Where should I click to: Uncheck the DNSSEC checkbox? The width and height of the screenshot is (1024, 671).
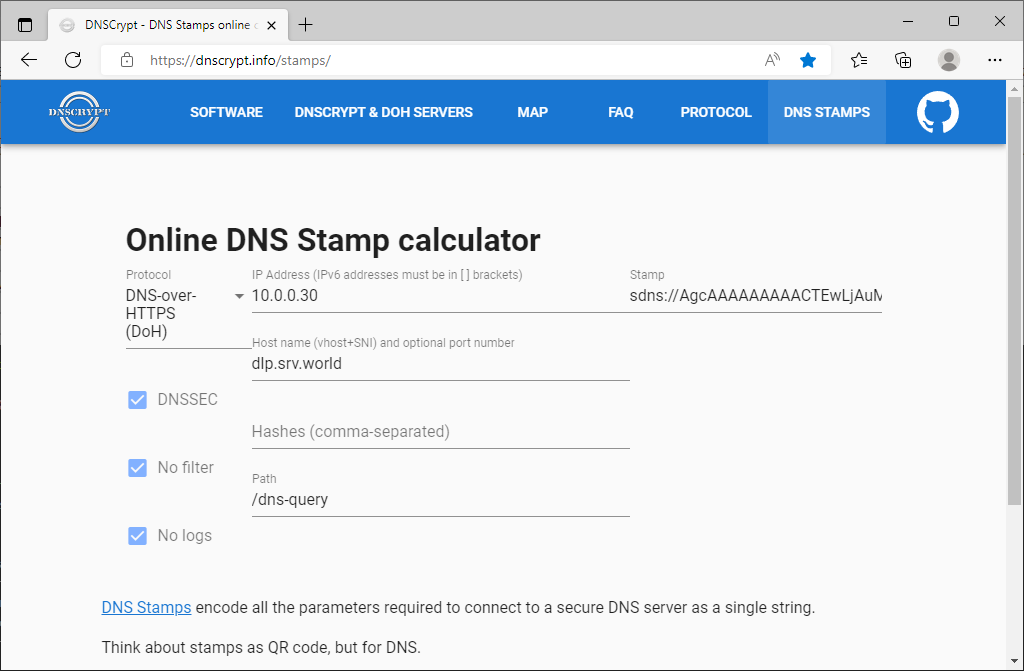pos(138,400)
